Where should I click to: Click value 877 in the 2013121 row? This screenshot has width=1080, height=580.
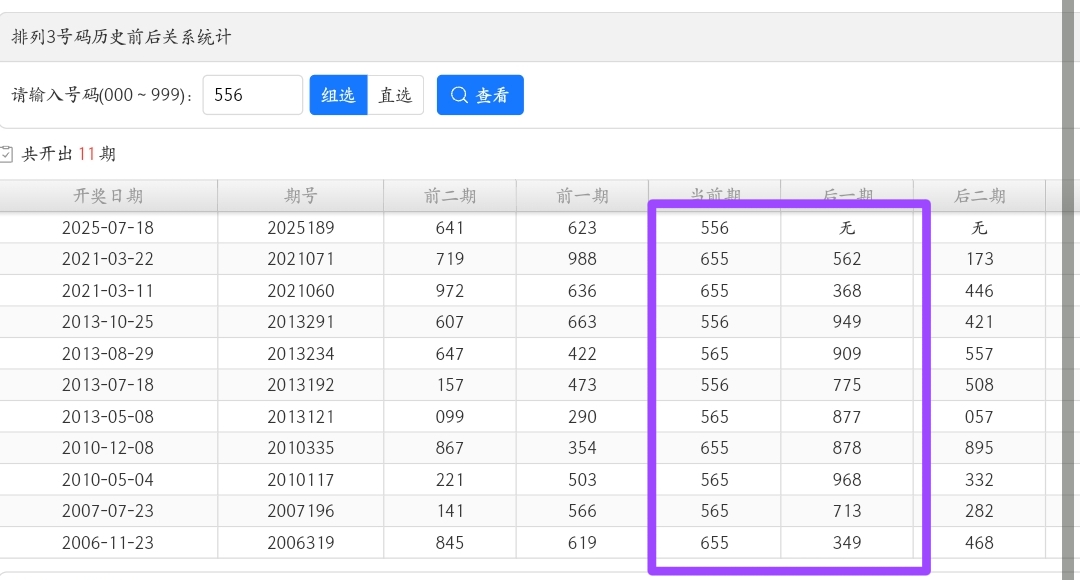tap(847, 417)
